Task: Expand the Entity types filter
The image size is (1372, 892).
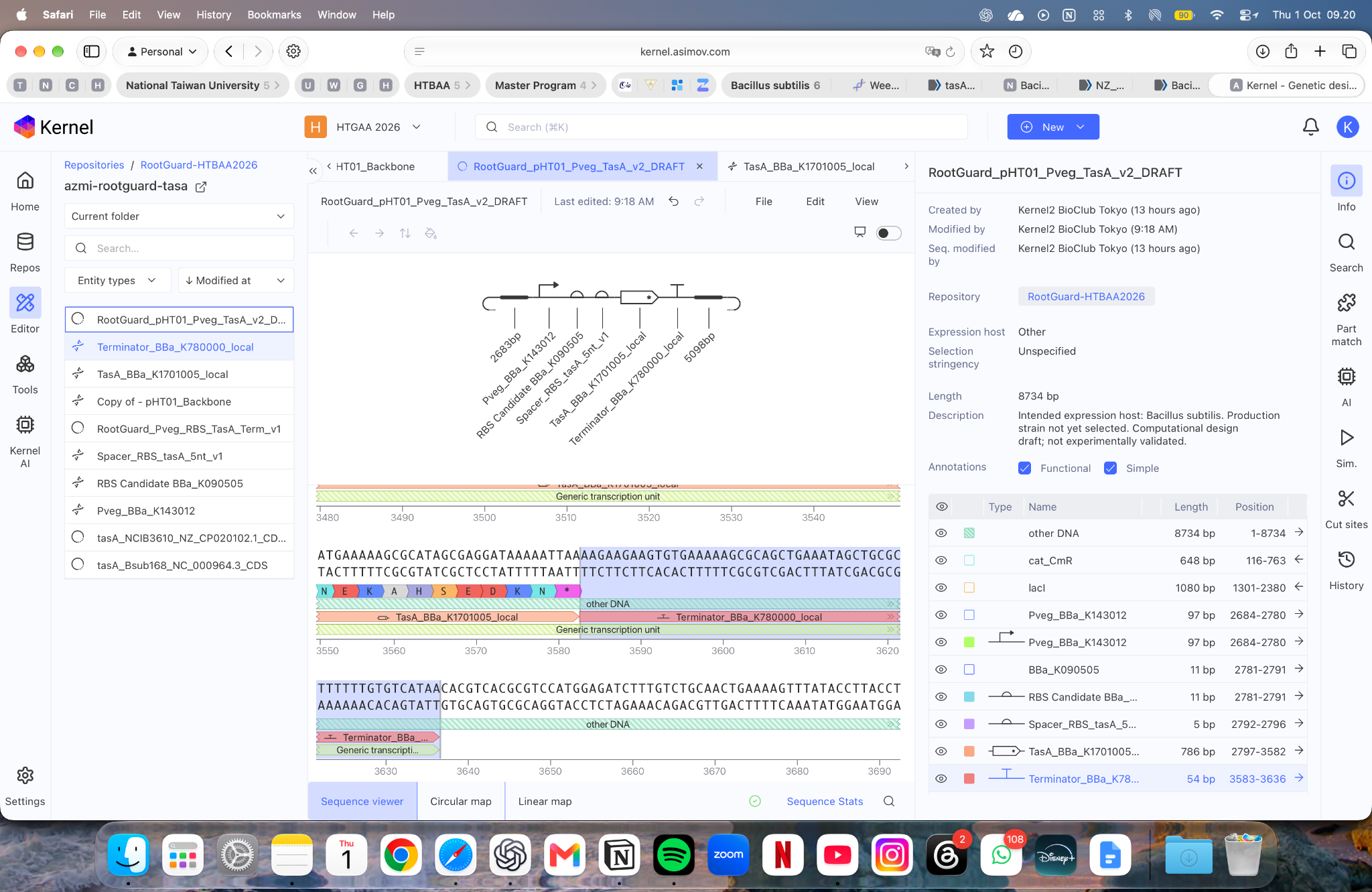Action: click(117, 280)
